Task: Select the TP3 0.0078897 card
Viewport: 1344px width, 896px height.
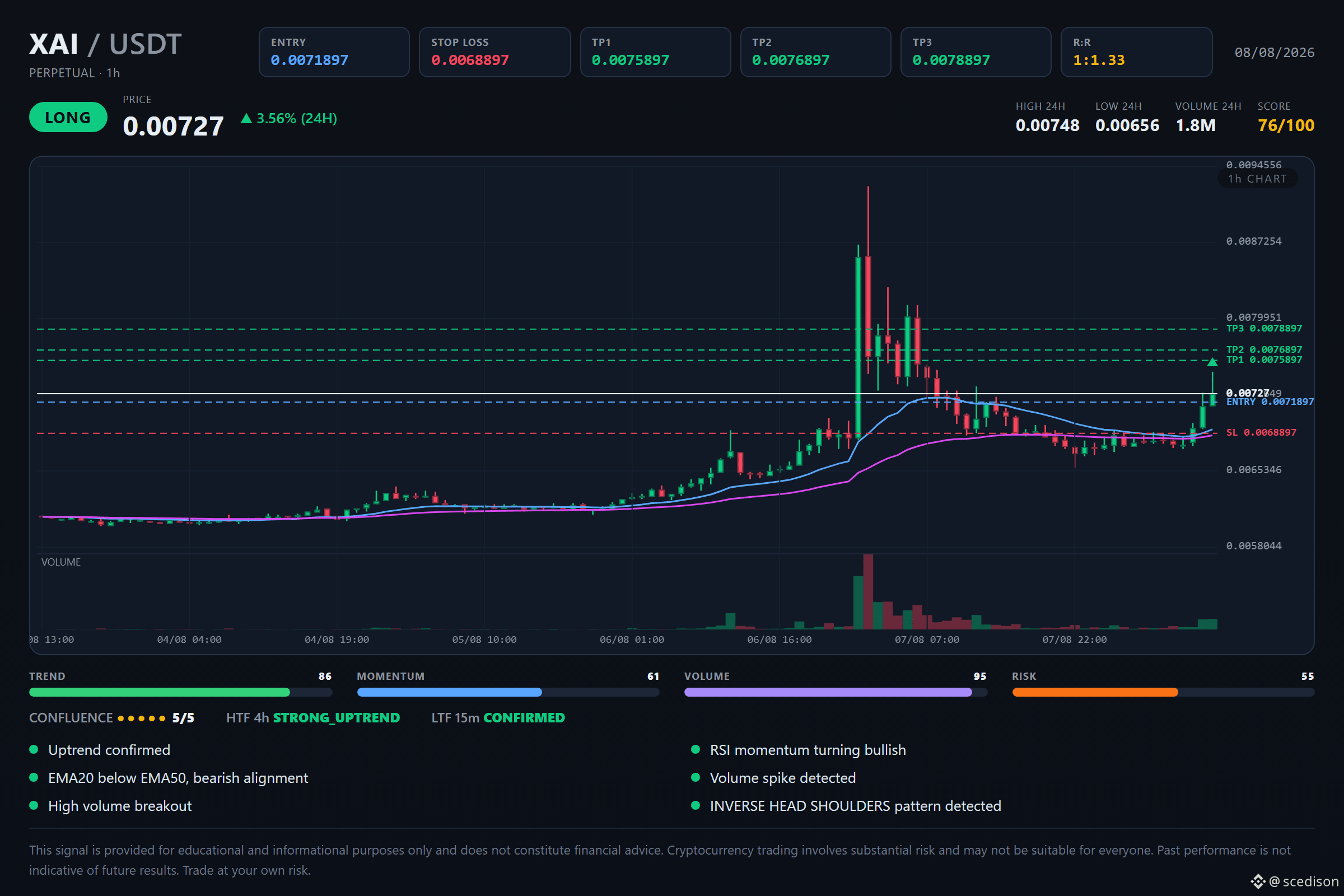Action: [x=976, y=52]
